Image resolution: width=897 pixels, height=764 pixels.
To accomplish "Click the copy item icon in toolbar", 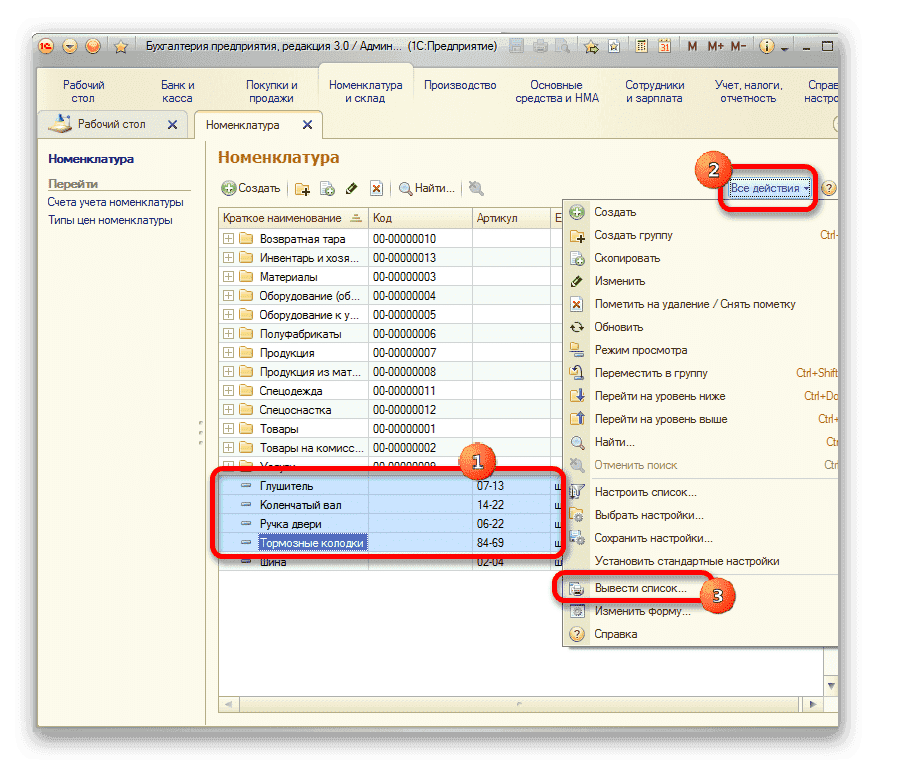I will tap(327, 188).
